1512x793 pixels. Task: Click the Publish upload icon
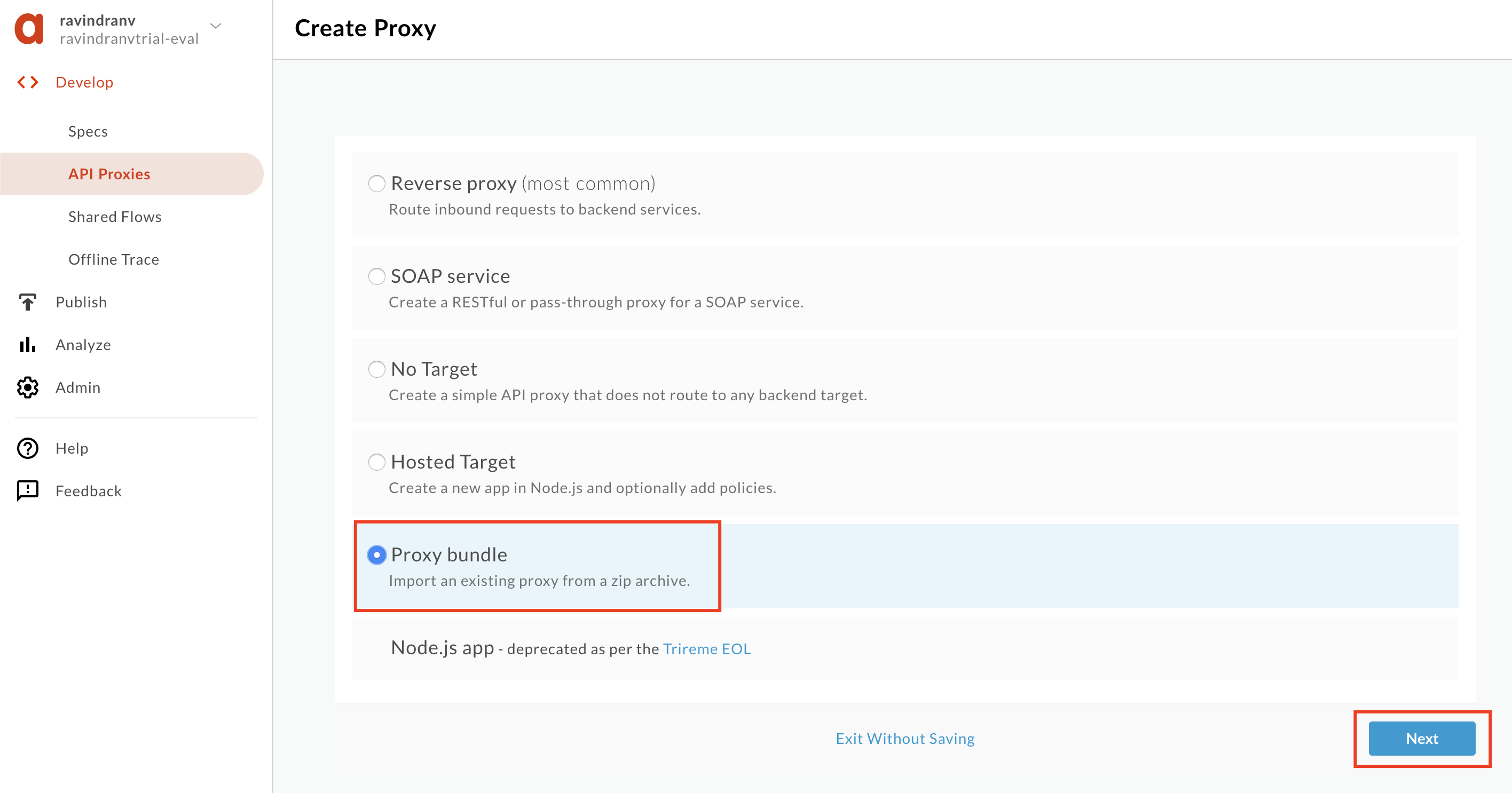[x=28, y=302]
